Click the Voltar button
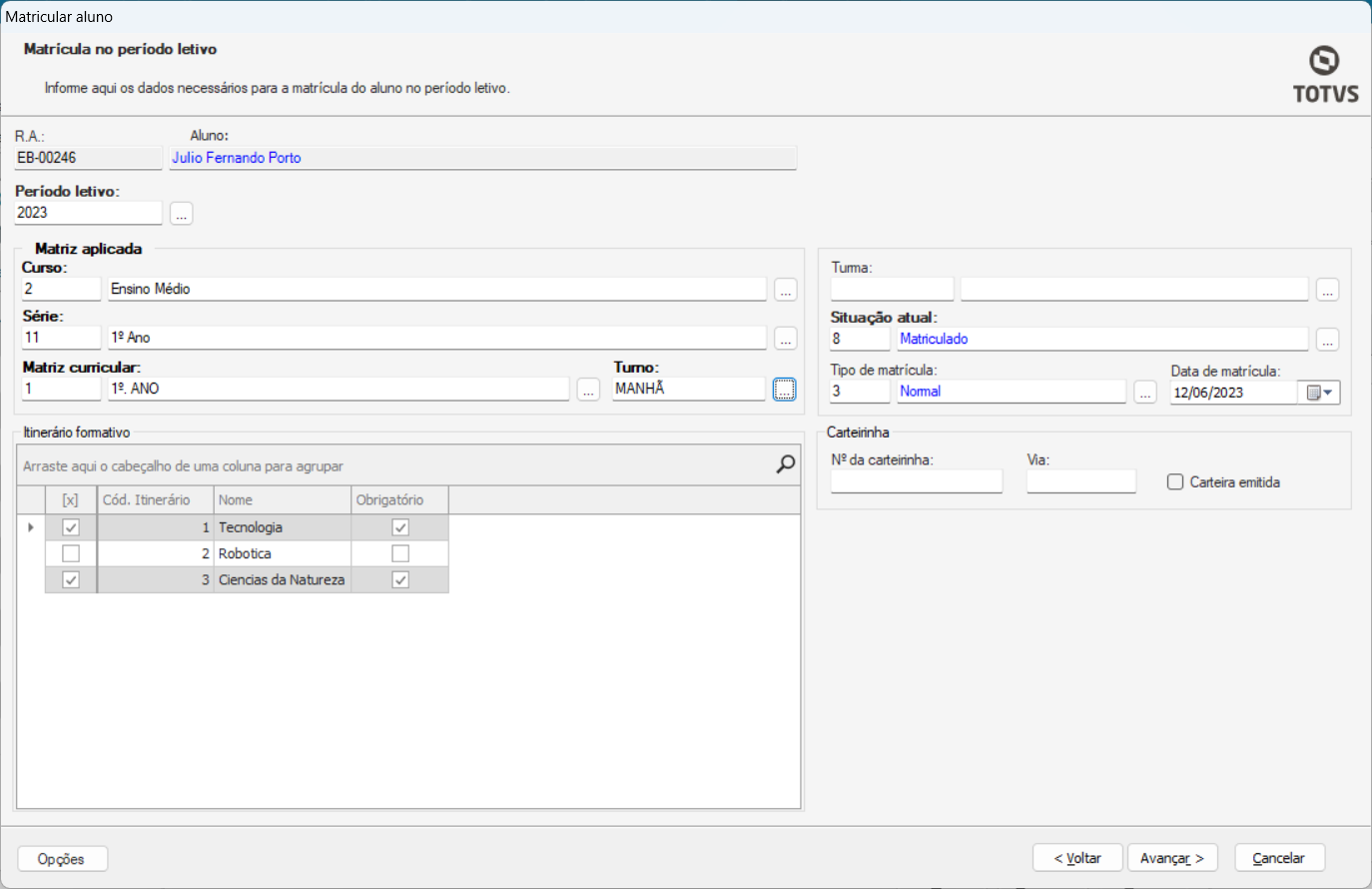 coord(1077,858)
